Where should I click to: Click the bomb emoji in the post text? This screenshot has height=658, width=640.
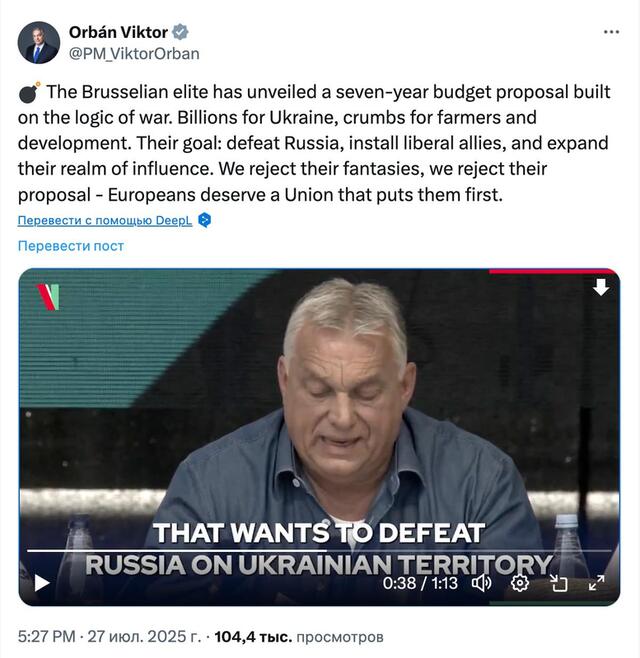tap(29, 91)
